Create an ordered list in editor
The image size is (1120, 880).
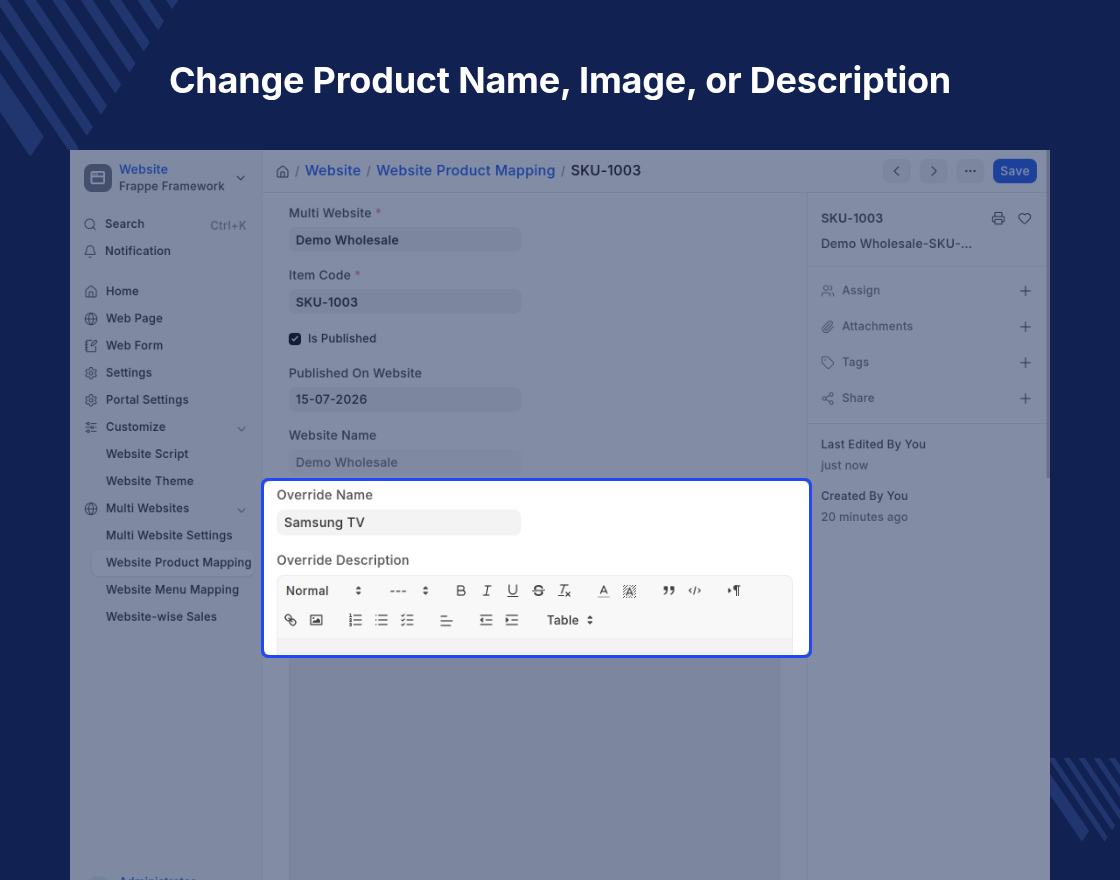tap(355, 620)
